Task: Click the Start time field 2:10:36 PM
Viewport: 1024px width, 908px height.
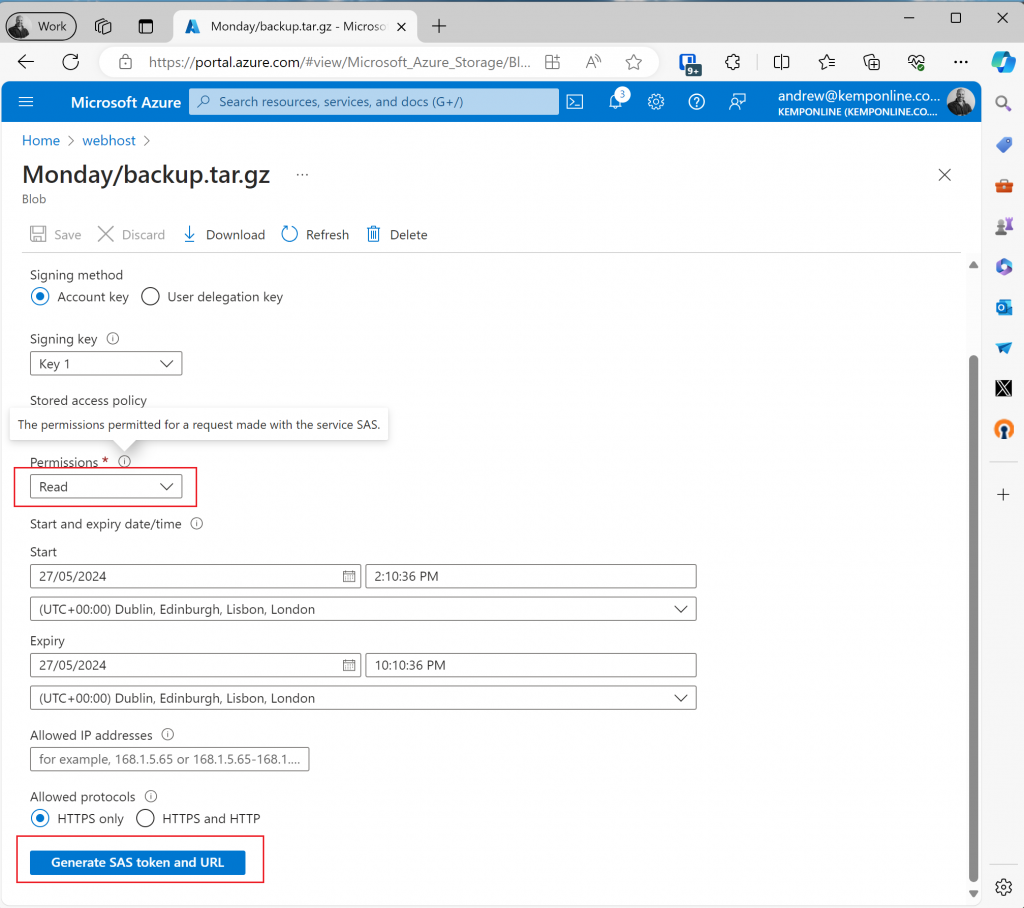Action: point(531,576)
